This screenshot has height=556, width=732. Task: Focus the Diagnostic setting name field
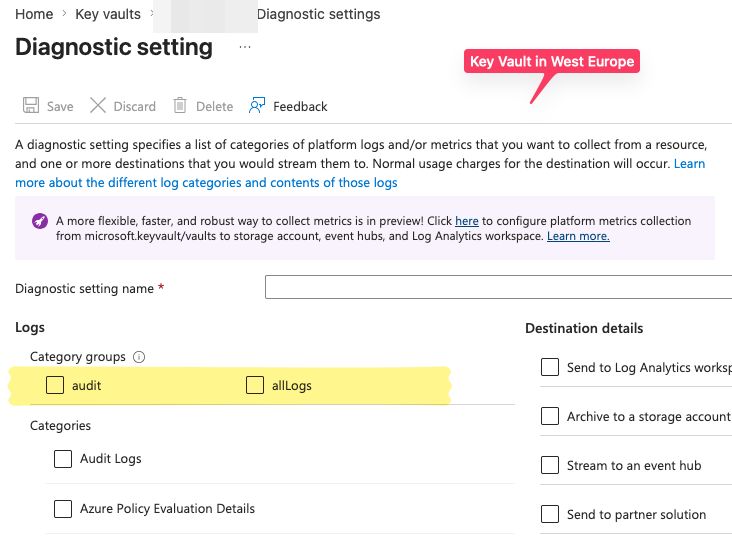click(499, 287)
